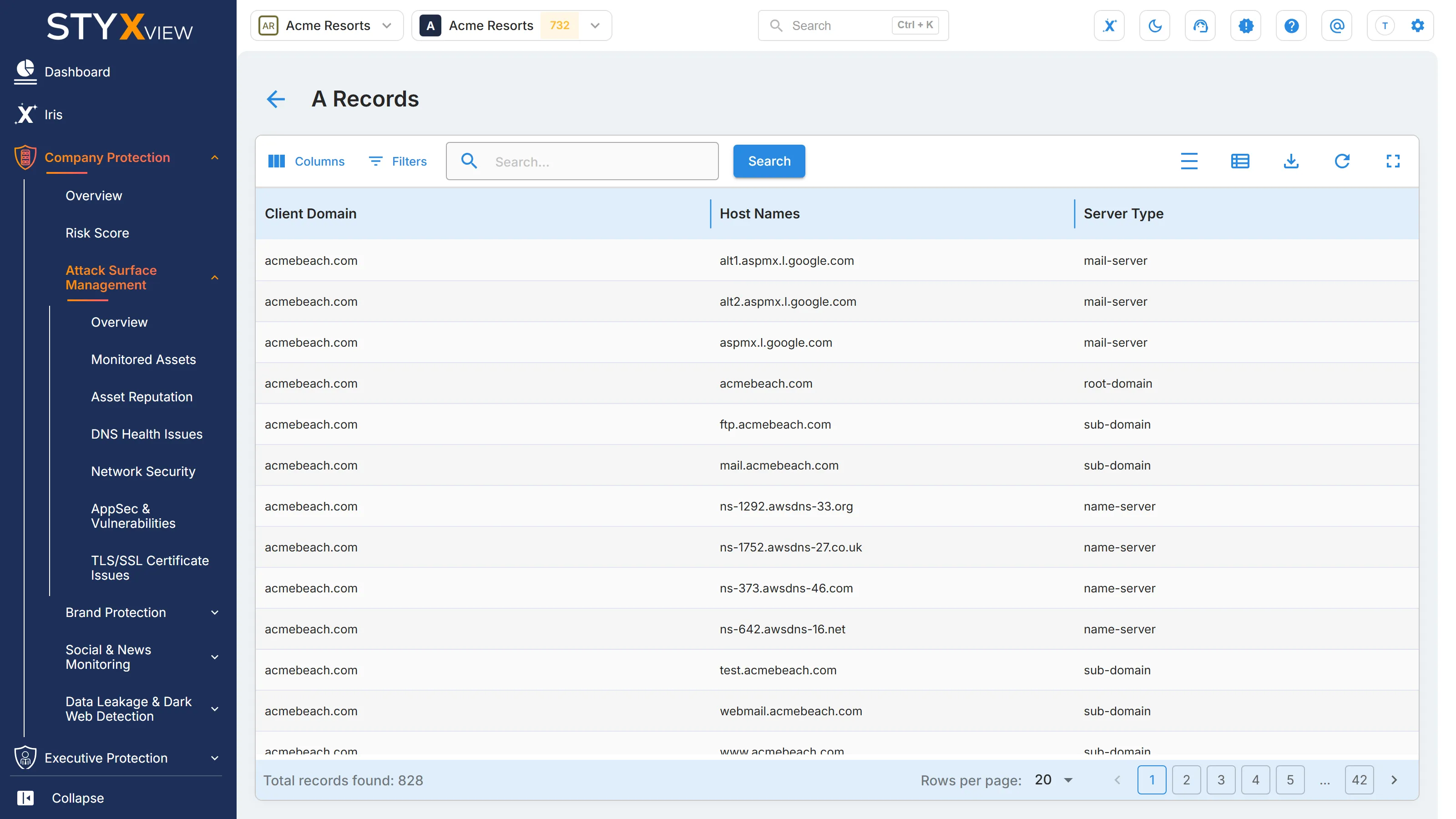Open the Acme Resorts AR organization dropdown
The width and height of the screenshot is (1456, 819).
click(327, 25)
